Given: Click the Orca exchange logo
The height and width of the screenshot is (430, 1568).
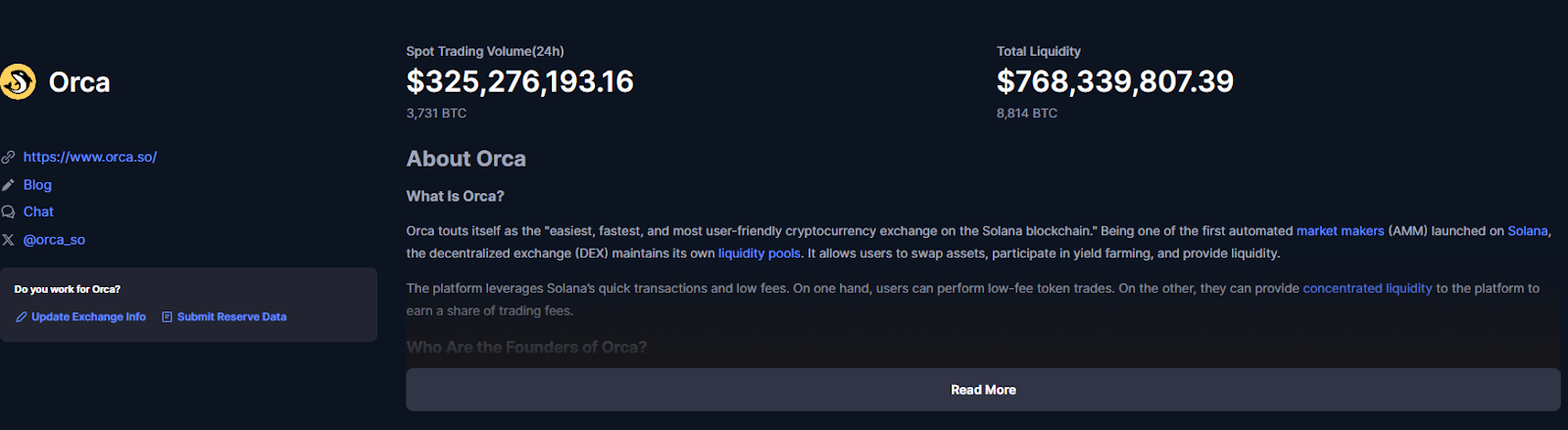Looking at the screenshot, I should [18, 82].
